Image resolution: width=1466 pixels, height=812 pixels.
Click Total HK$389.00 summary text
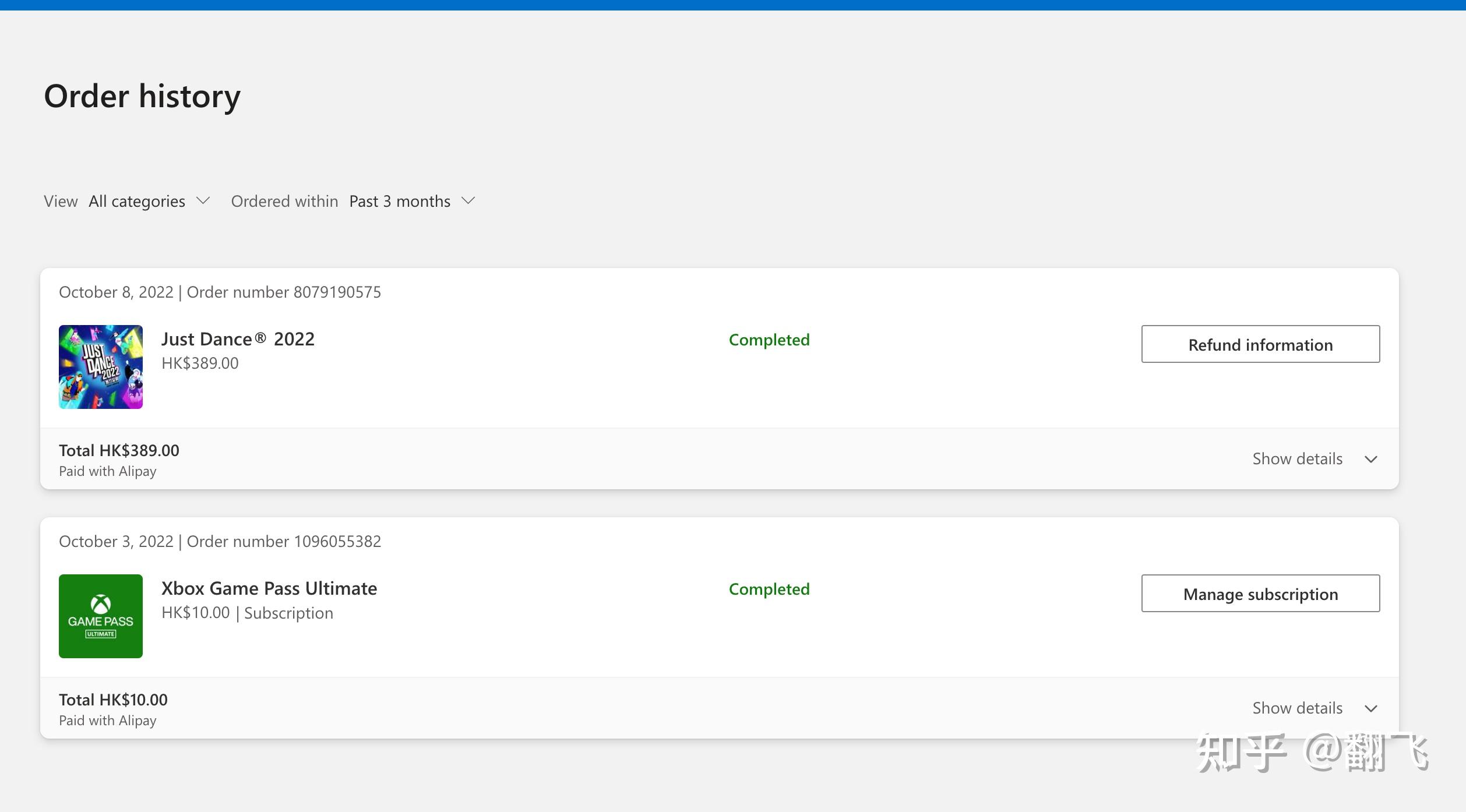(x=119, y=451)
